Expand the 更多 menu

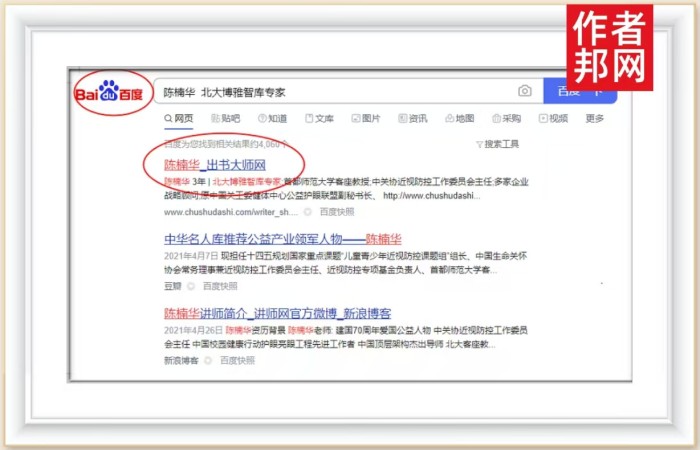tap(595, 118)
